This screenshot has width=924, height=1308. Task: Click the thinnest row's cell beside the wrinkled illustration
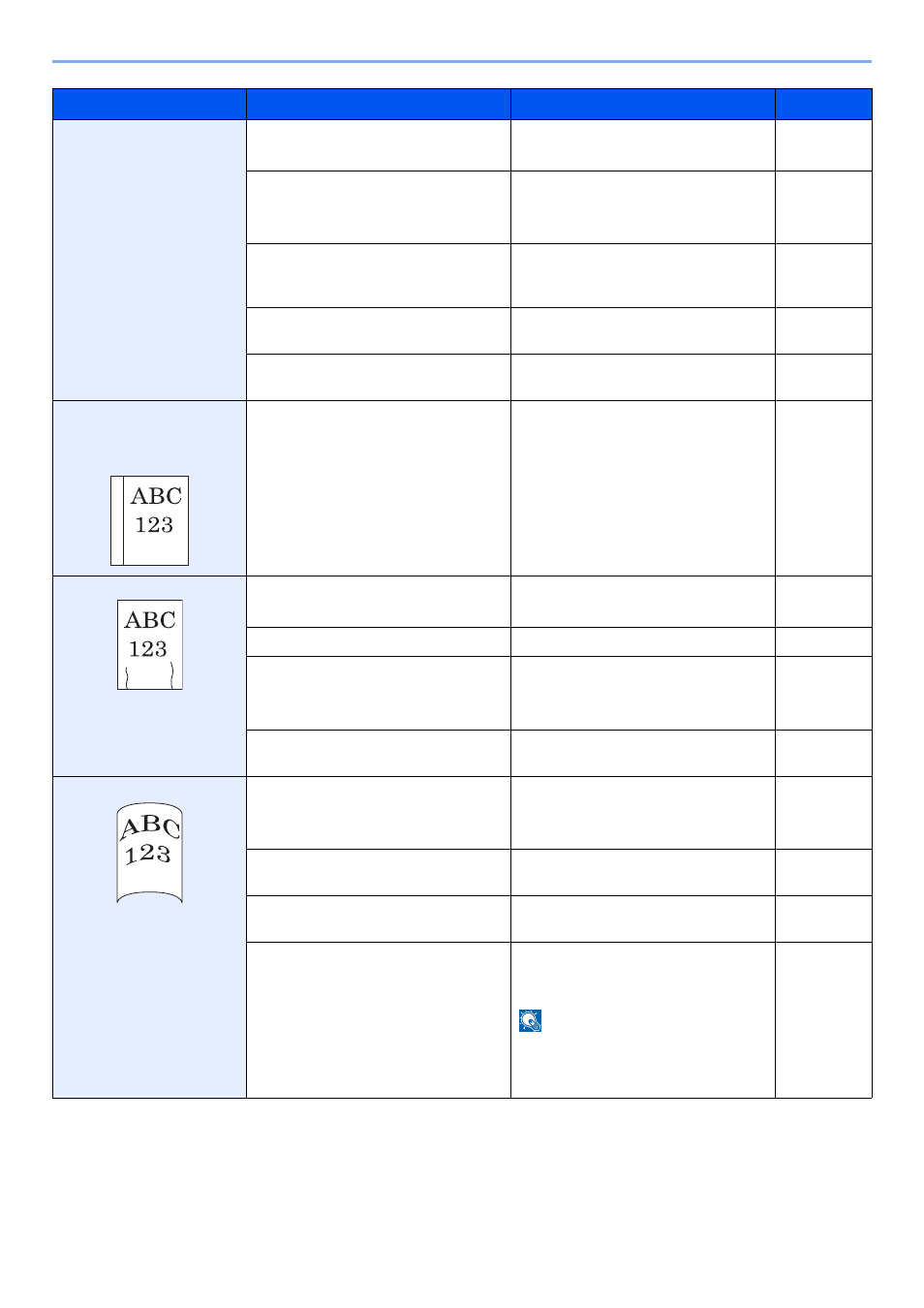(379, 641)
